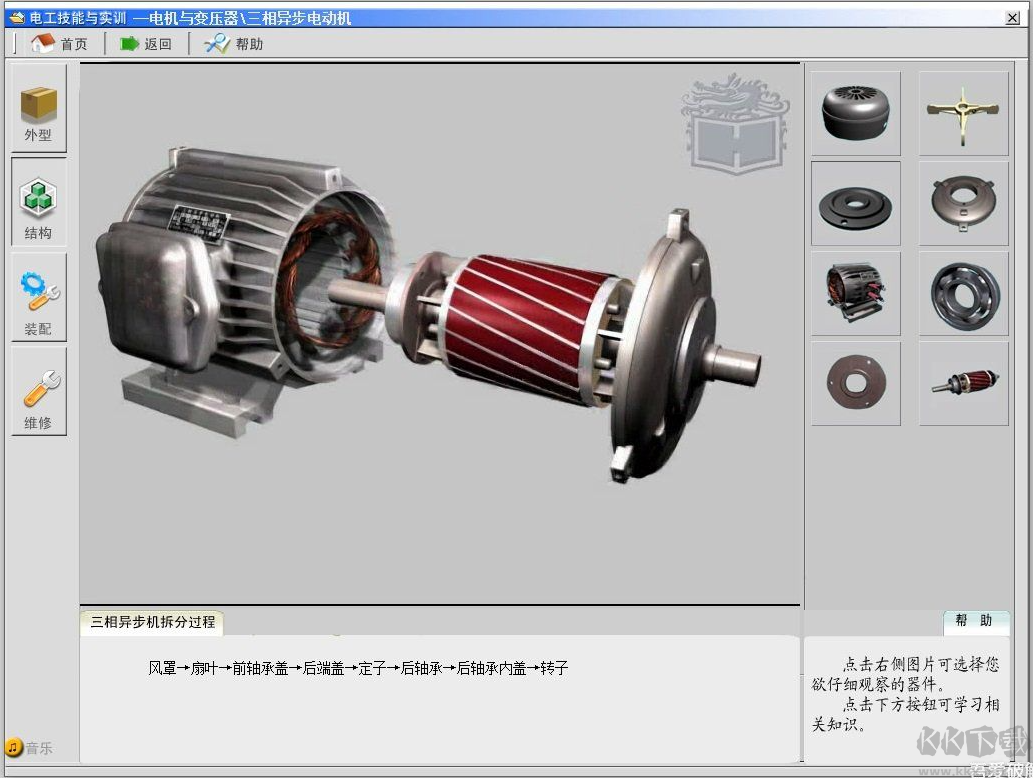The image size is (1033, 778).
Task: Open the 帮助 tab in right panel
Action: [x=973, y=621]
